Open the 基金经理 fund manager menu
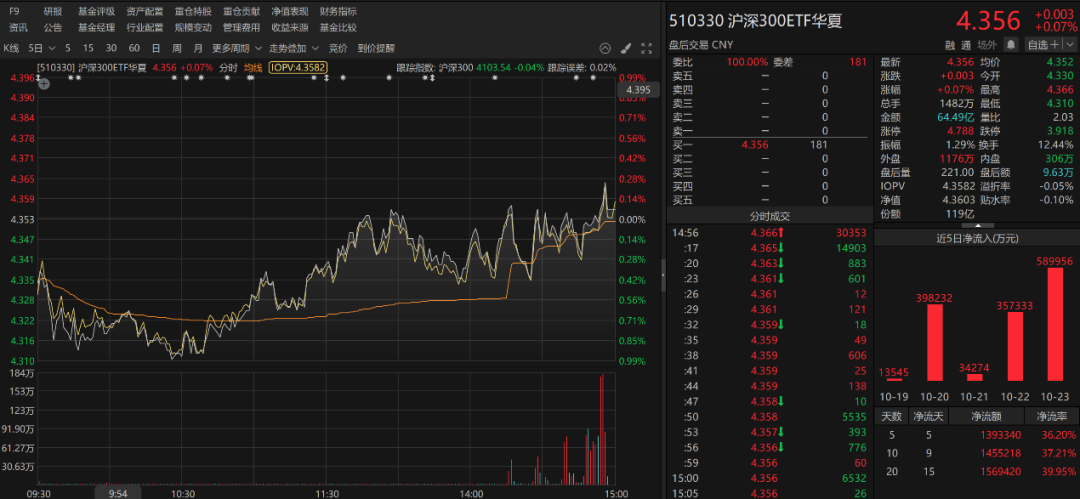The width and height of the screenshot is (1080, 499). click(x=96, y=28)
